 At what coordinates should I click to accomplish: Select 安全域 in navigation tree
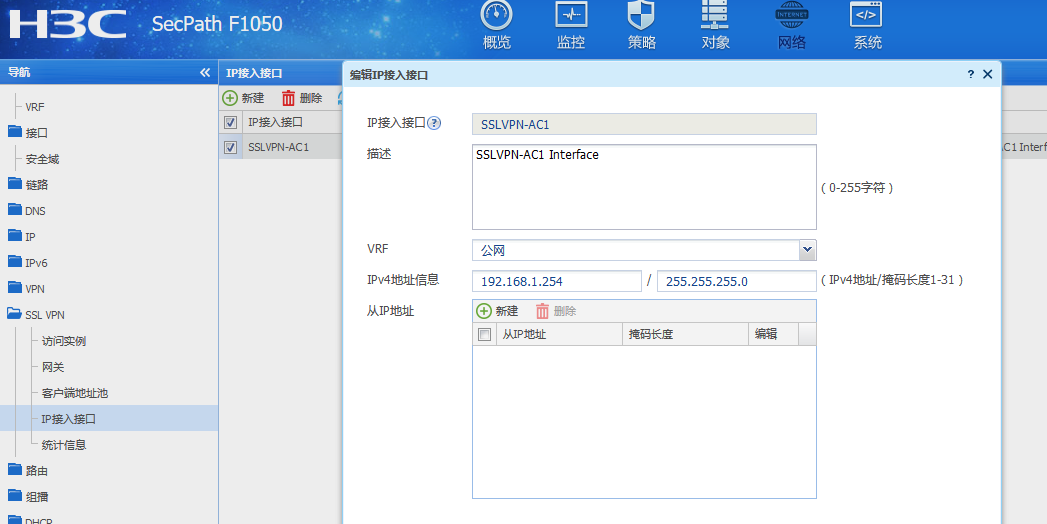42,159
